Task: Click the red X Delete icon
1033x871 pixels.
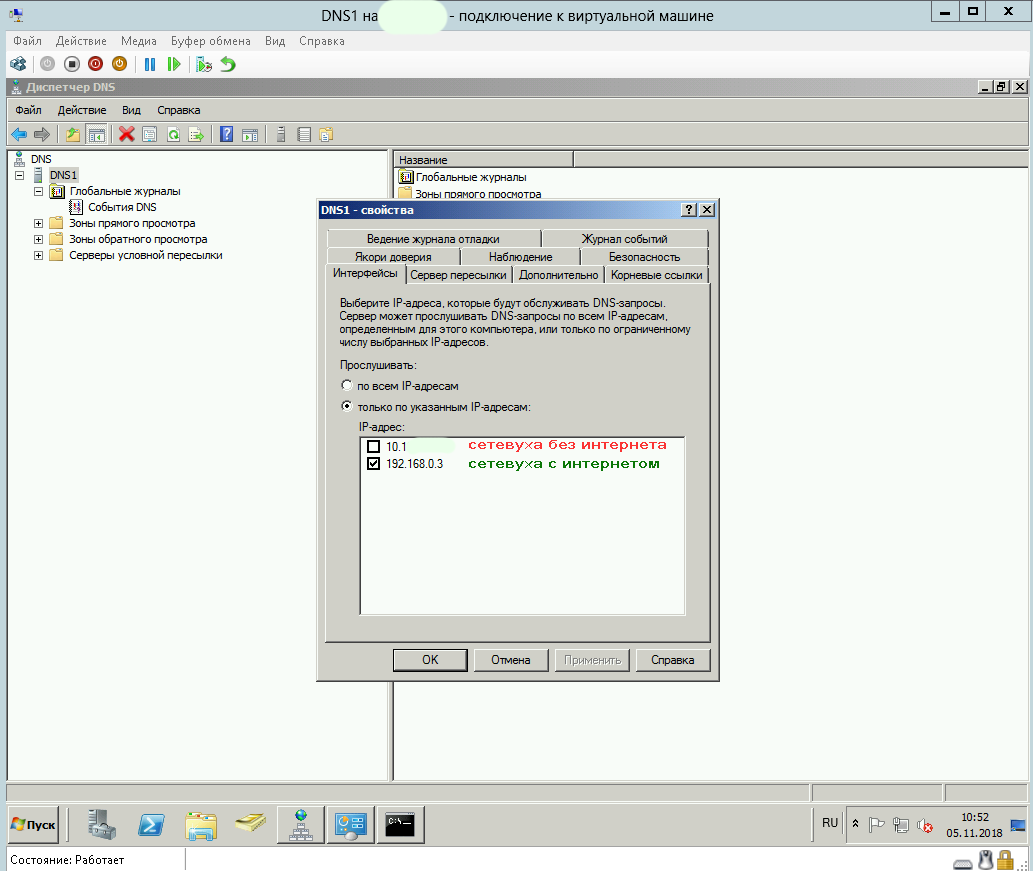Action: coord(126,134)
